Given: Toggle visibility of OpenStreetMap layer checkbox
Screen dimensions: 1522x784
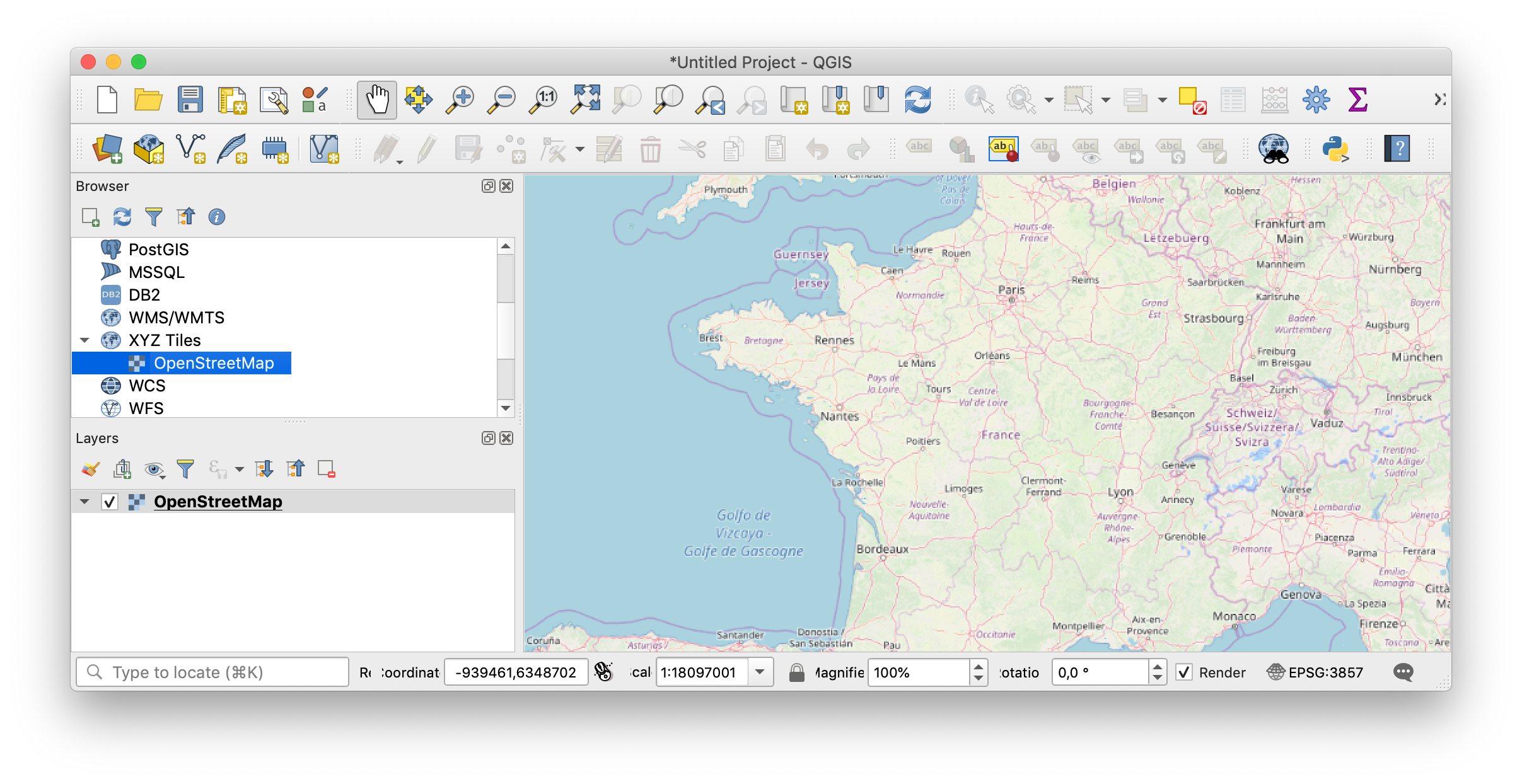Looking at the screenshot, I should [x=110, y=502].
